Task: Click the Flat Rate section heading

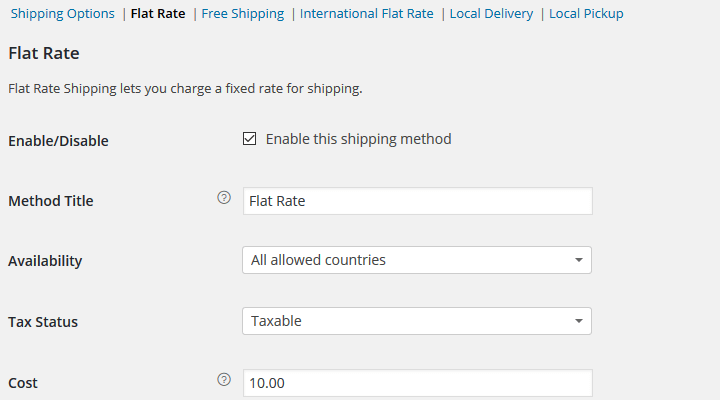Action: 44,53
